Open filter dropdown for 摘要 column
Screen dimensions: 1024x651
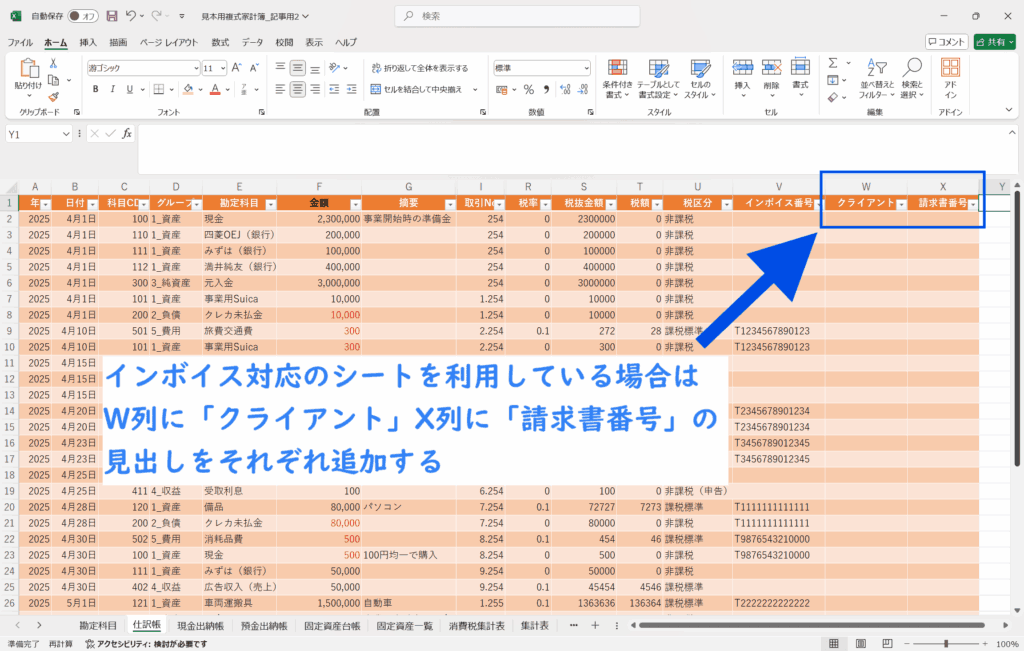(x=449, y=204)
